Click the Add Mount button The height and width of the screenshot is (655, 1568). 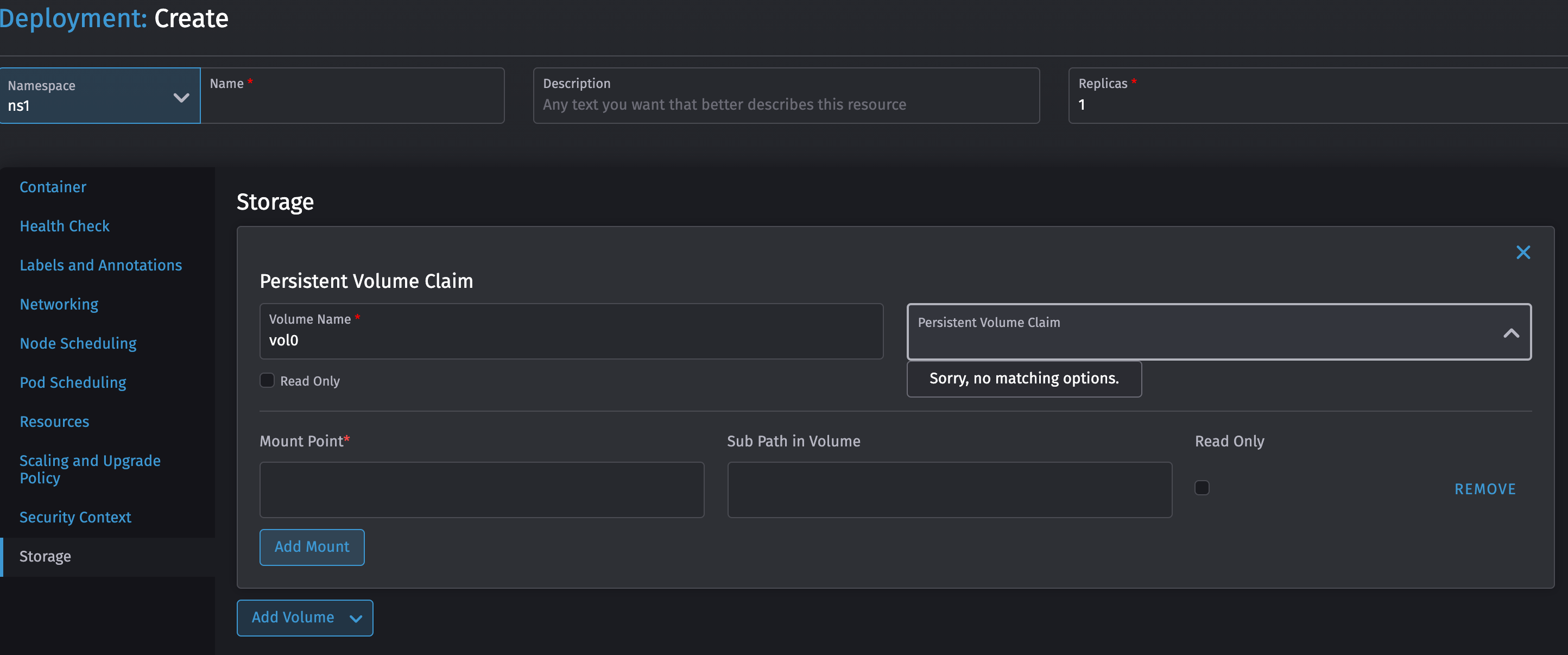pyautogui.click(x=312, y=546)
